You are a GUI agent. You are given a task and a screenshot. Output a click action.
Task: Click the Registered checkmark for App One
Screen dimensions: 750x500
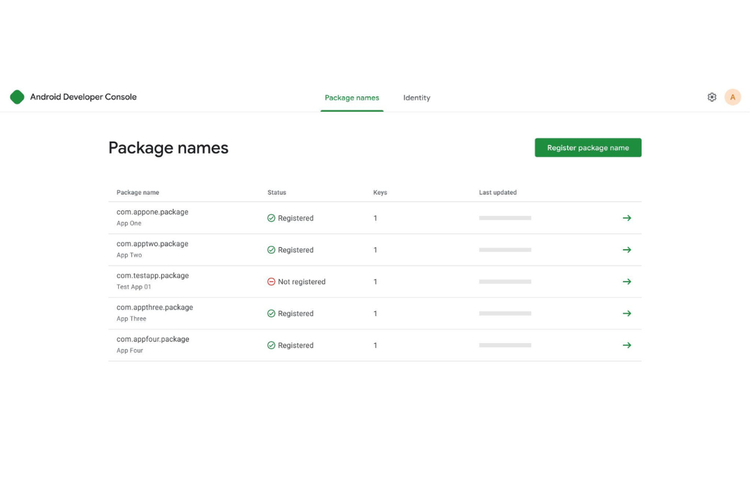271,218
